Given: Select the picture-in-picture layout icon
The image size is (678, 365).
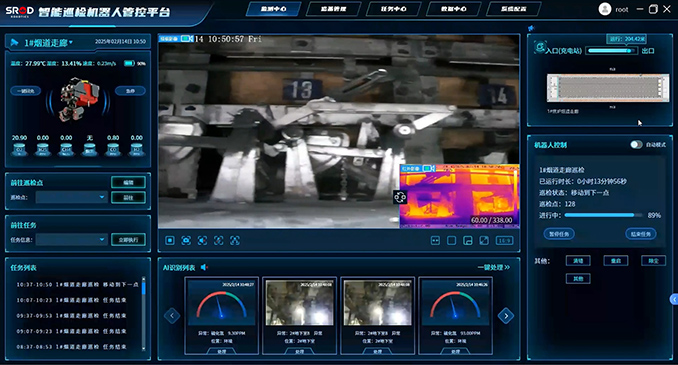Looking at the screenshot, I should [468, 240].
